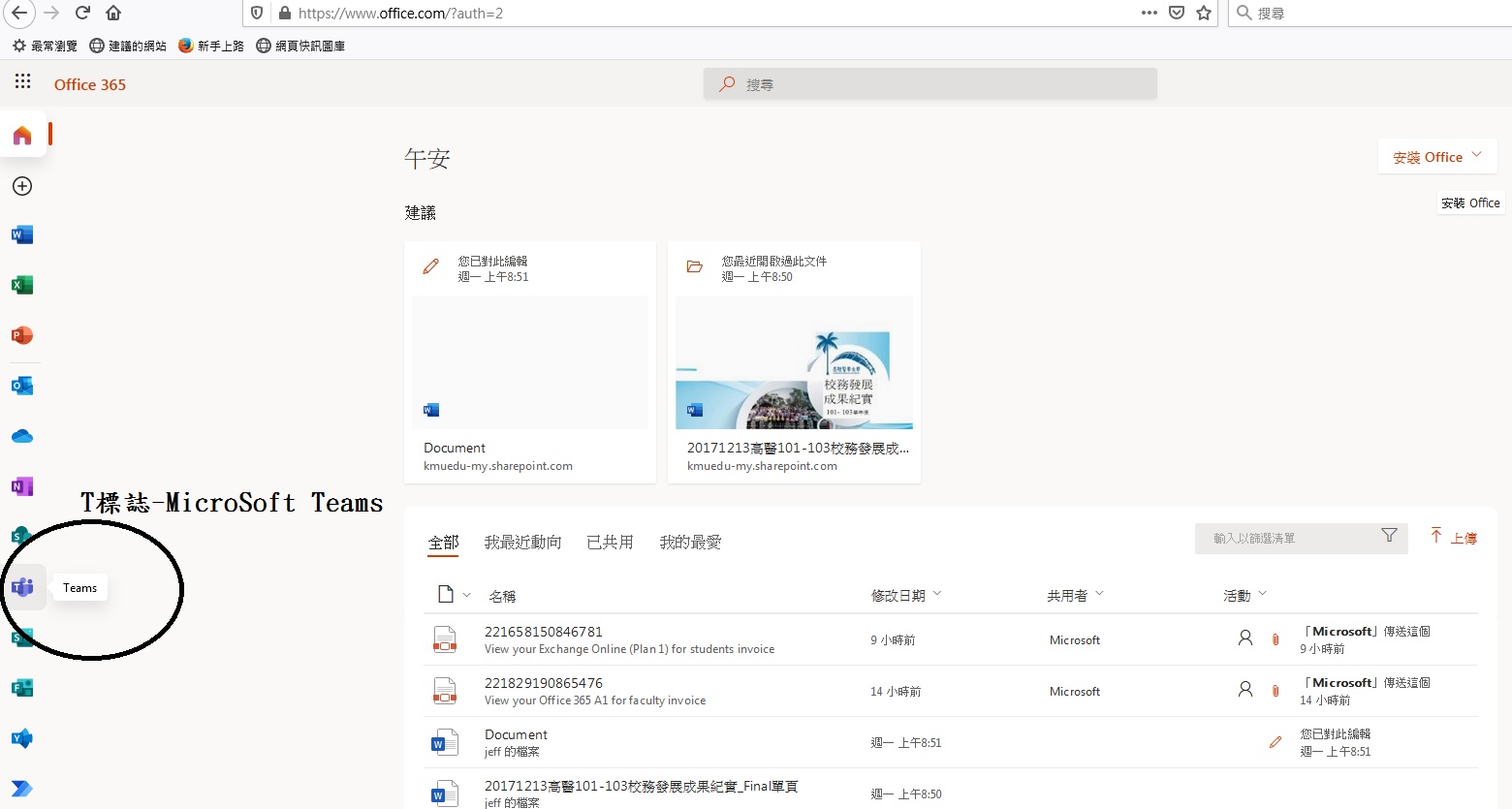Reload the page with refresh icon
The width and height of the screenshot is (1512, 809).
pyautogui.click(x=82, y=13)
